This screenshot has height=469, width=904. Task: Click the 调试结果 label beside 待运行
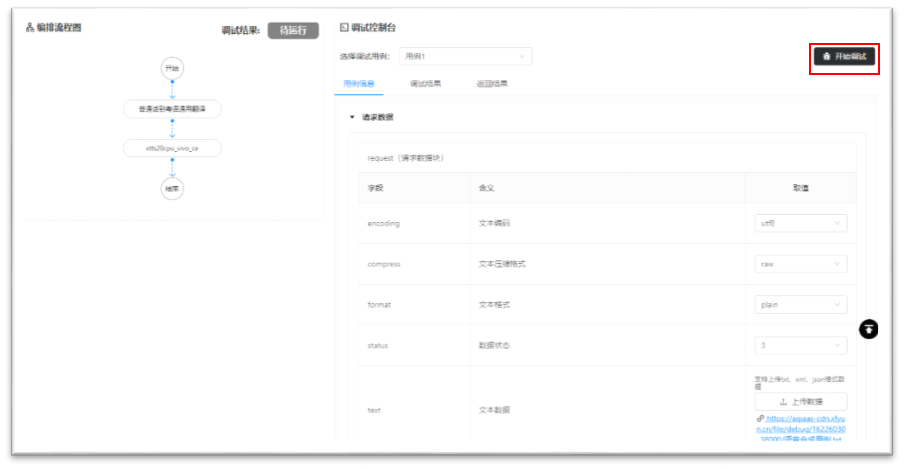241,31
